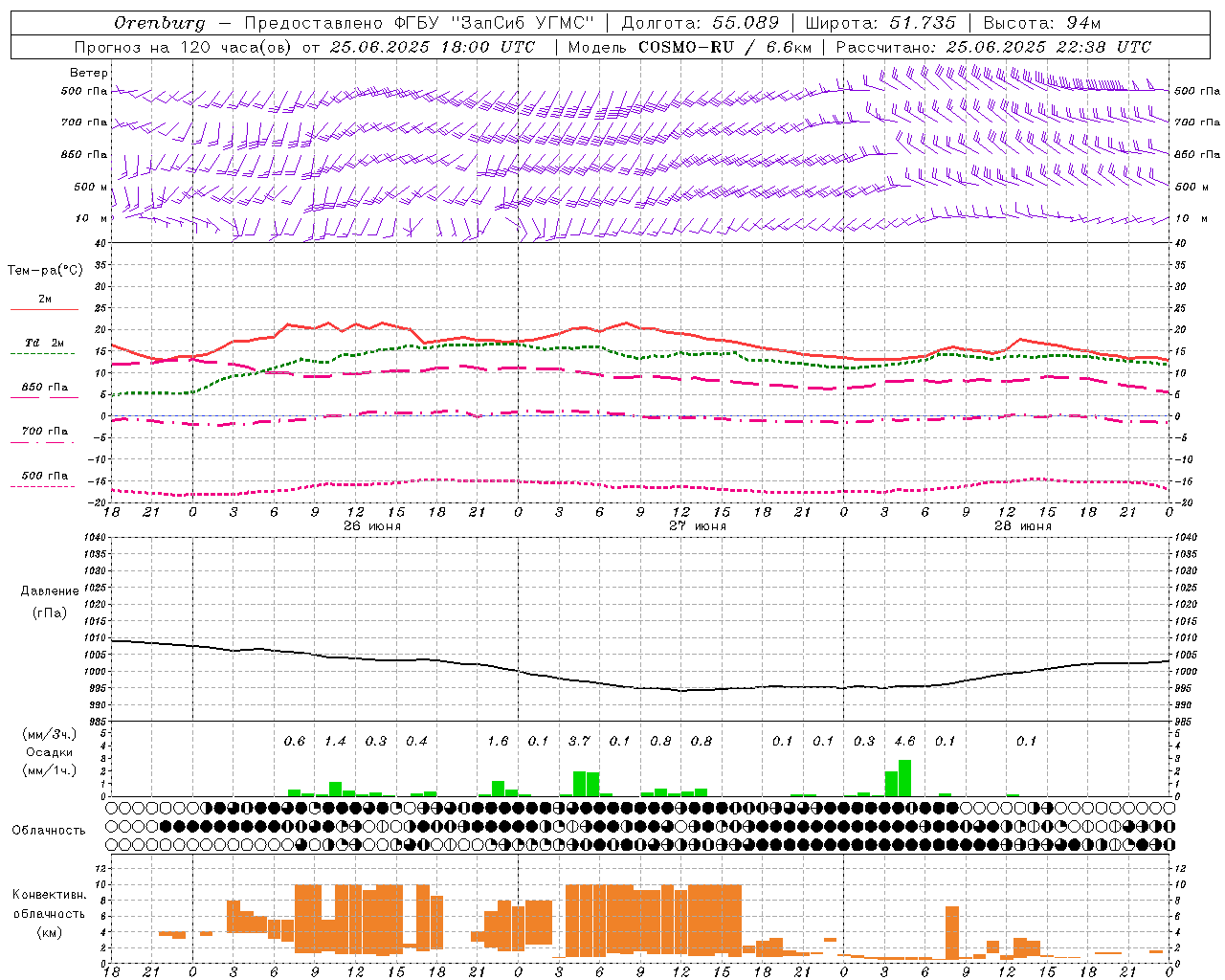Click the 'Широта: 51.735' latitude value
The height and width of the screenshot is (980, 1225).
click(880, 23)
